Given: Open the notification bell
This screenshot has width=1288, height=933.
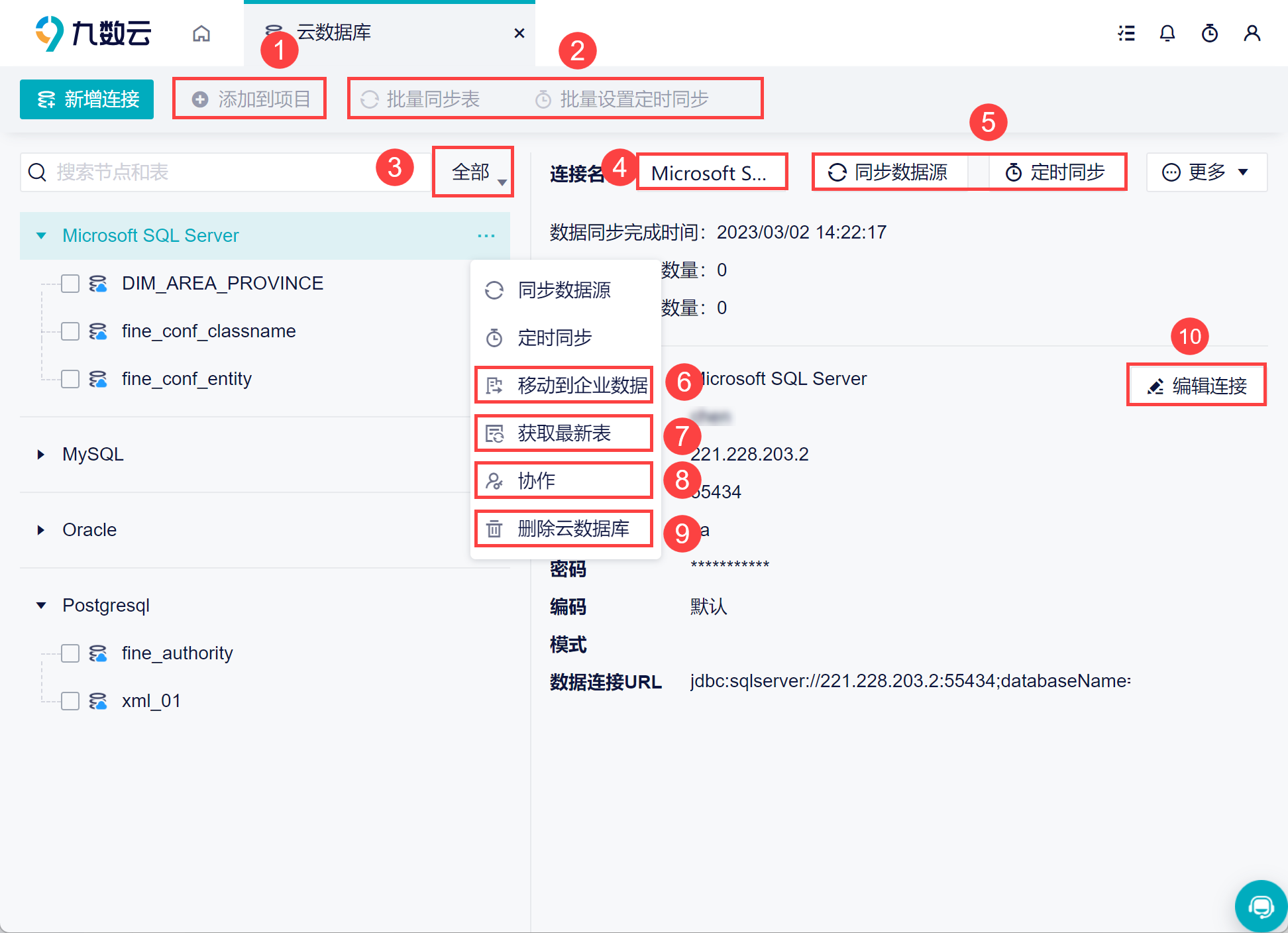Looking at the screenshot, I should click(1167, 33).
